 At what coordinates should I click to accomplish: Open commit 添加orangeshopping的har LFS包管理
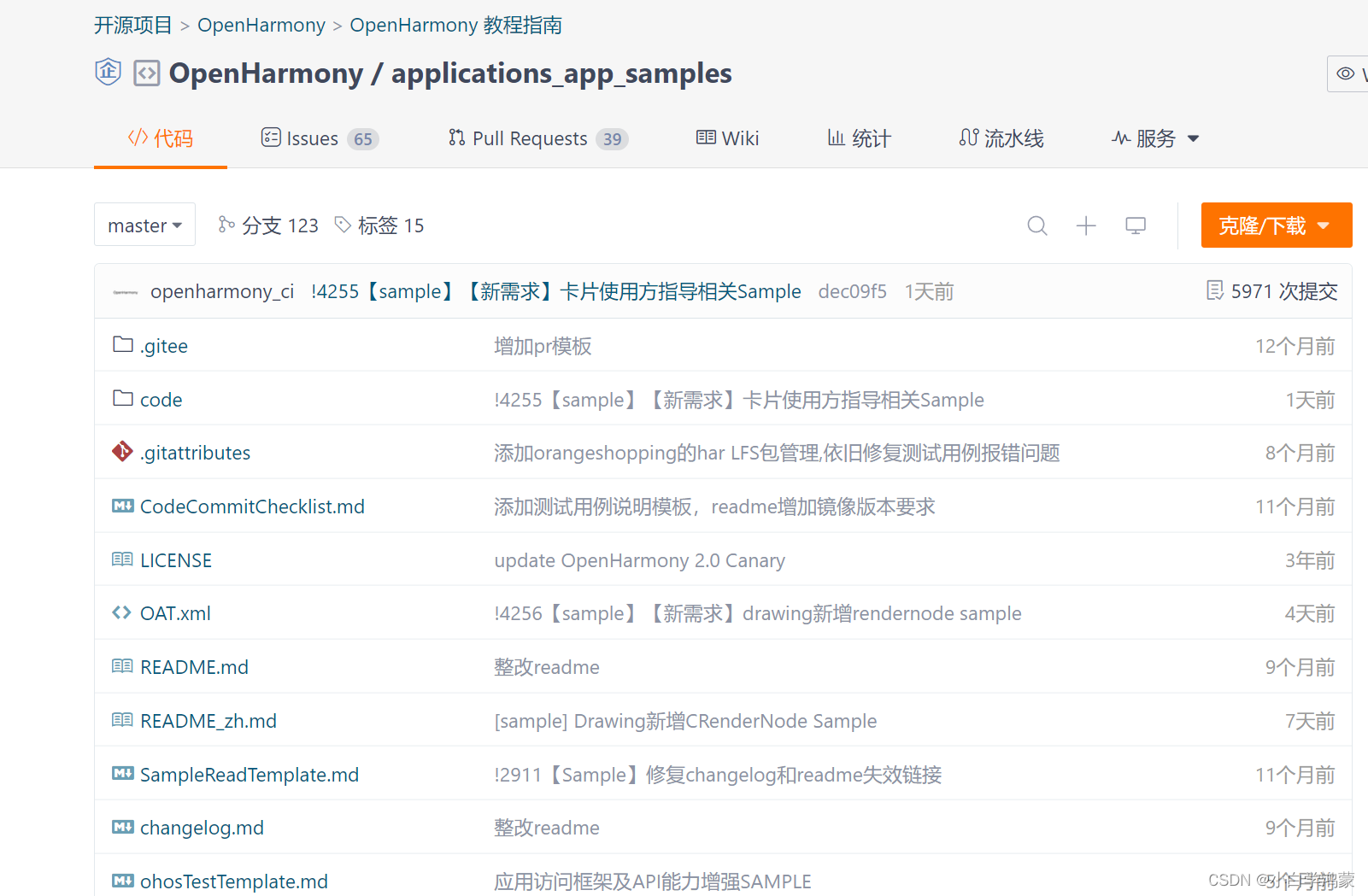click(777, 453)
